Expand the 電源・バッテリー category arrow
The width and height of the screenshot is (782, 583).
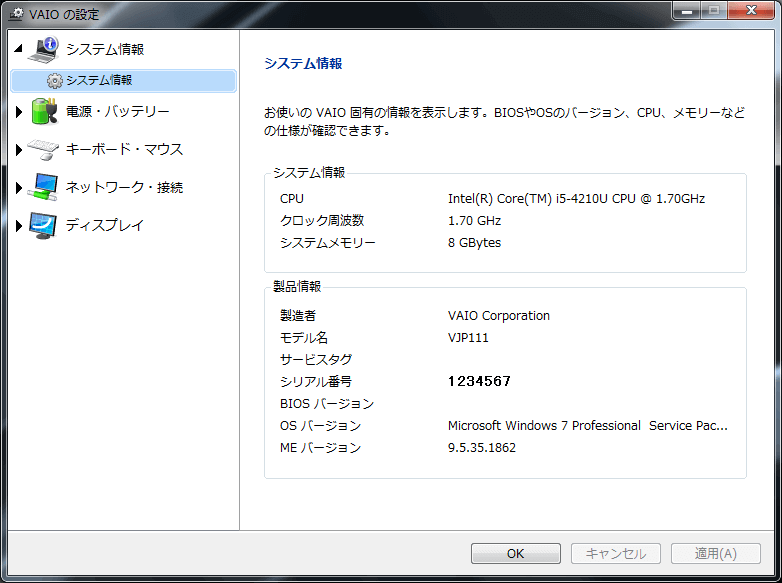(19, 112)
